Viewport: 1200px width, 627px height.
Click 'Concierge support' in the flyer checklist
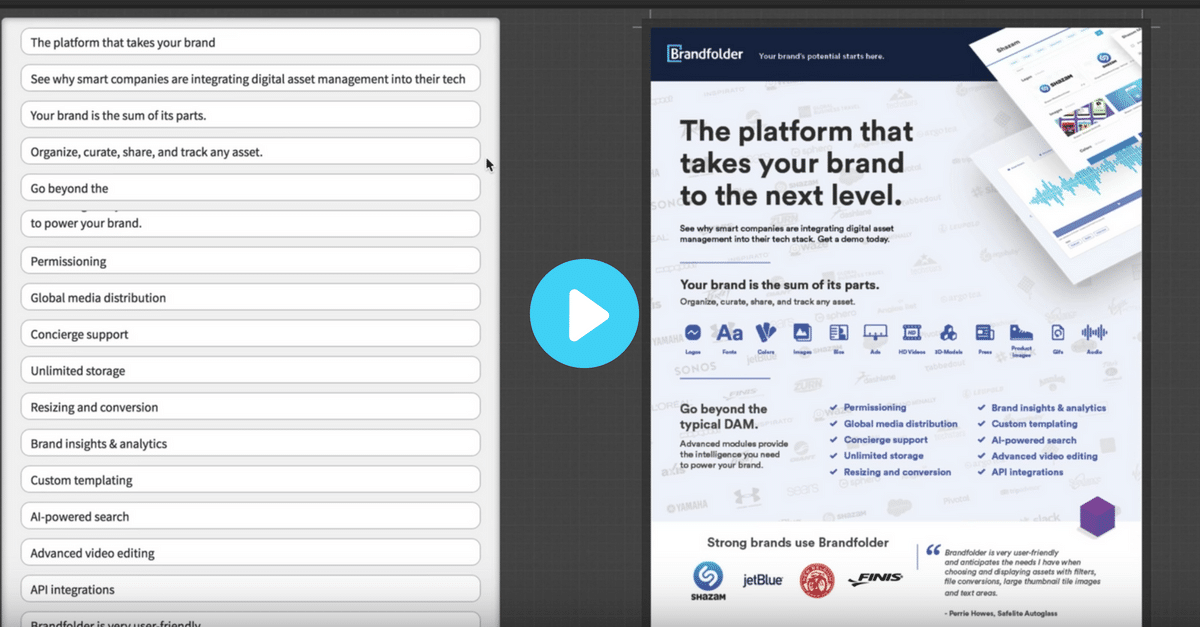(886, 440)
